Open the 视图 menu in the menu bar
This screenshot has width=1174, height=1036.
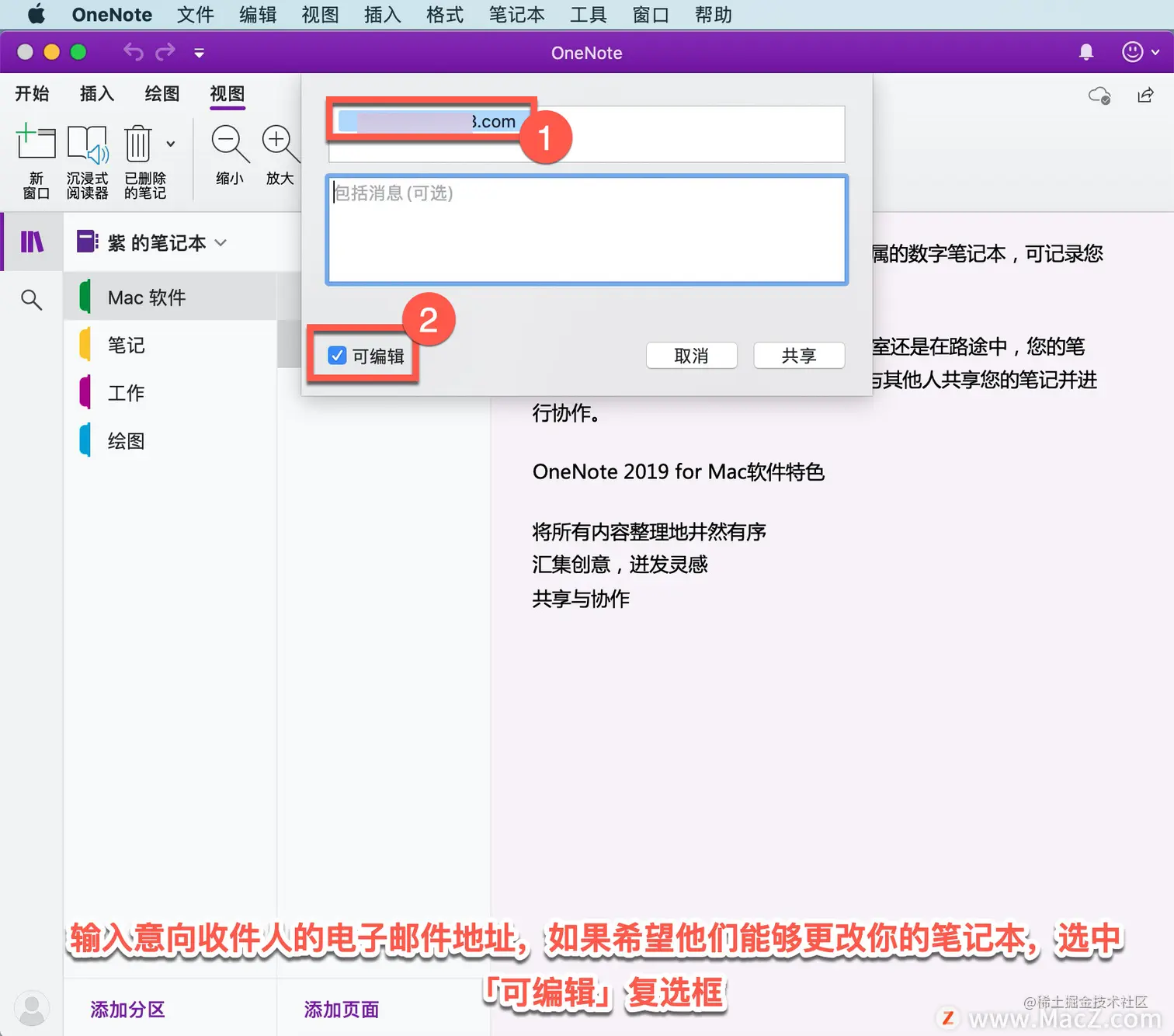pyautogui.click(x=320, y=15)
